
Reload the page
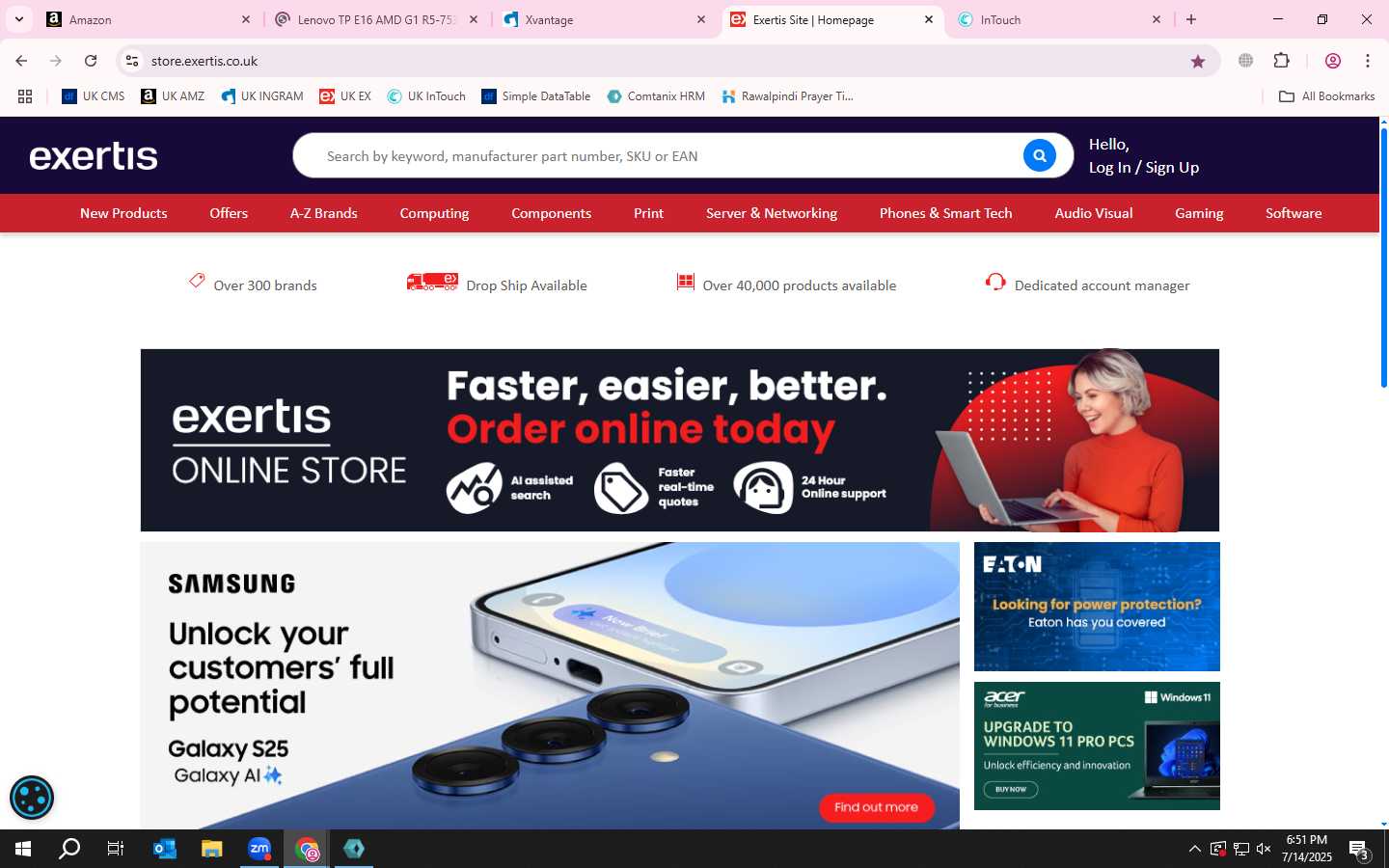(91, 61)
